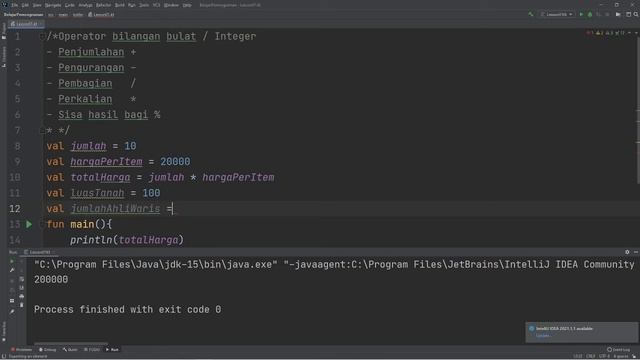The height and width of the screenshot is (360, 640).
Task: Click on totalHarga declaration at line 10
Action: [x=100, y=178]
